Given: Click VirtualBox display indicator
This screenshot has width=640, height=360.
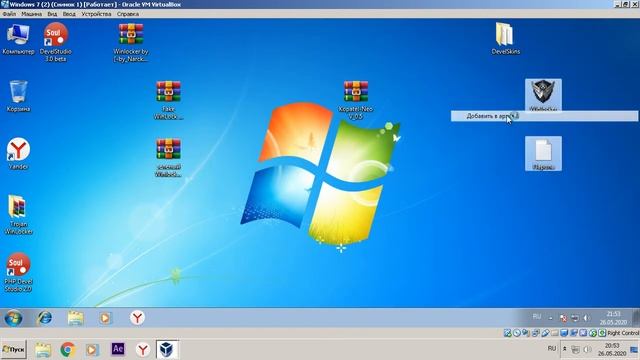Looking at the screenshot, I should click(x=564, y=333).
